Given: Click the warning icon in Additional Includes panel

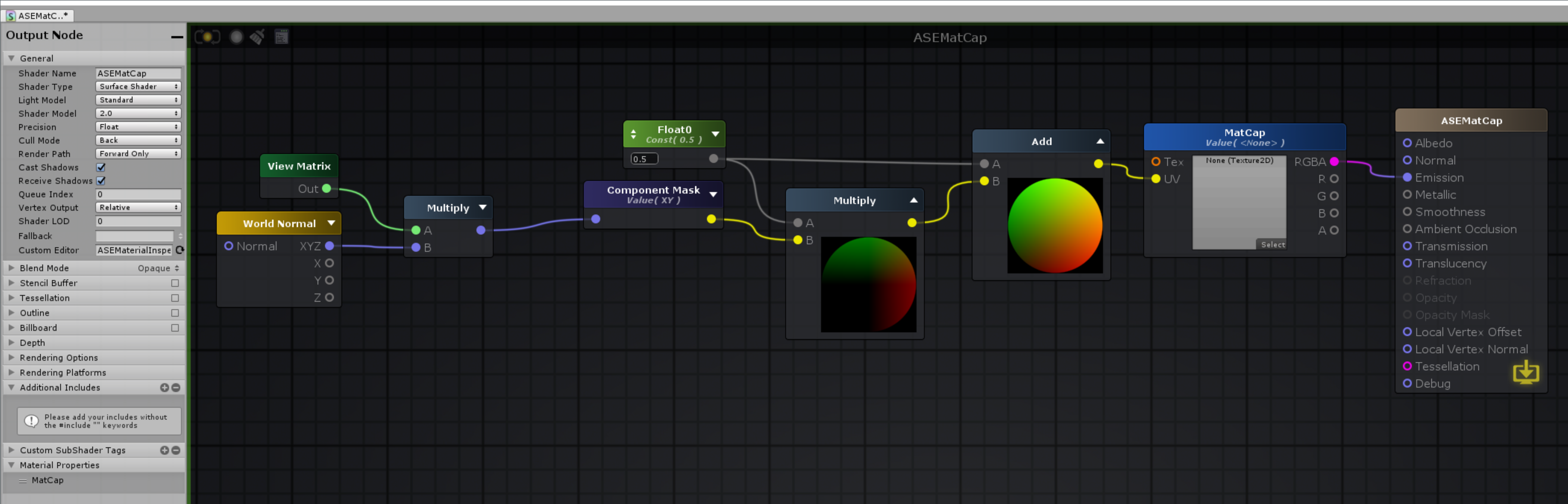Looking at the screenshot, I should tap(31, 420).
